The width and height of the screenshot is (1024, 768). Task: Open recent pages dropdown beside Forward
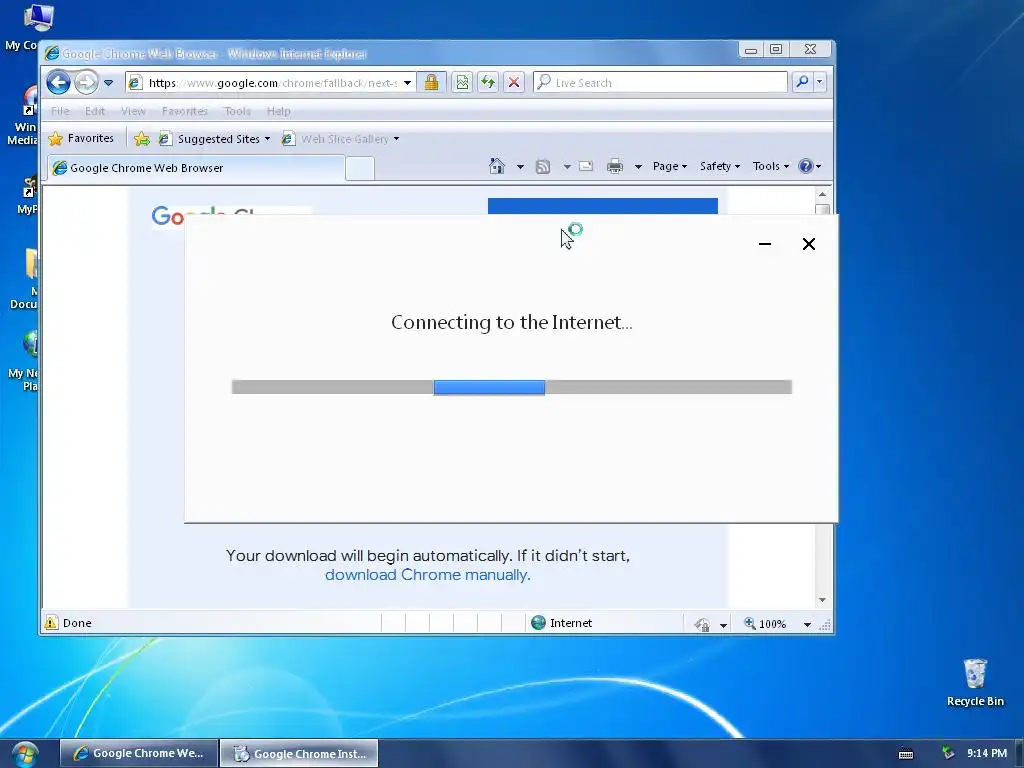(108, 83)
